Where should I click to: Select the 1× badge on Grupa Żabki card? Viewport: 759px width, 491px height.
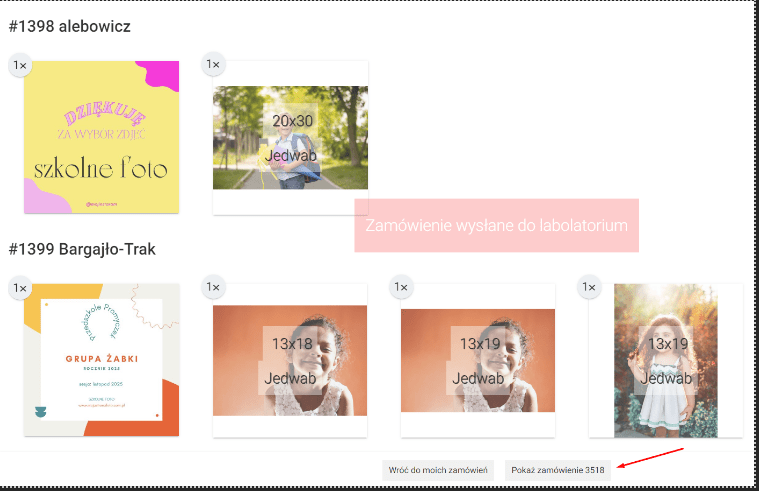(x=19, y=288)
